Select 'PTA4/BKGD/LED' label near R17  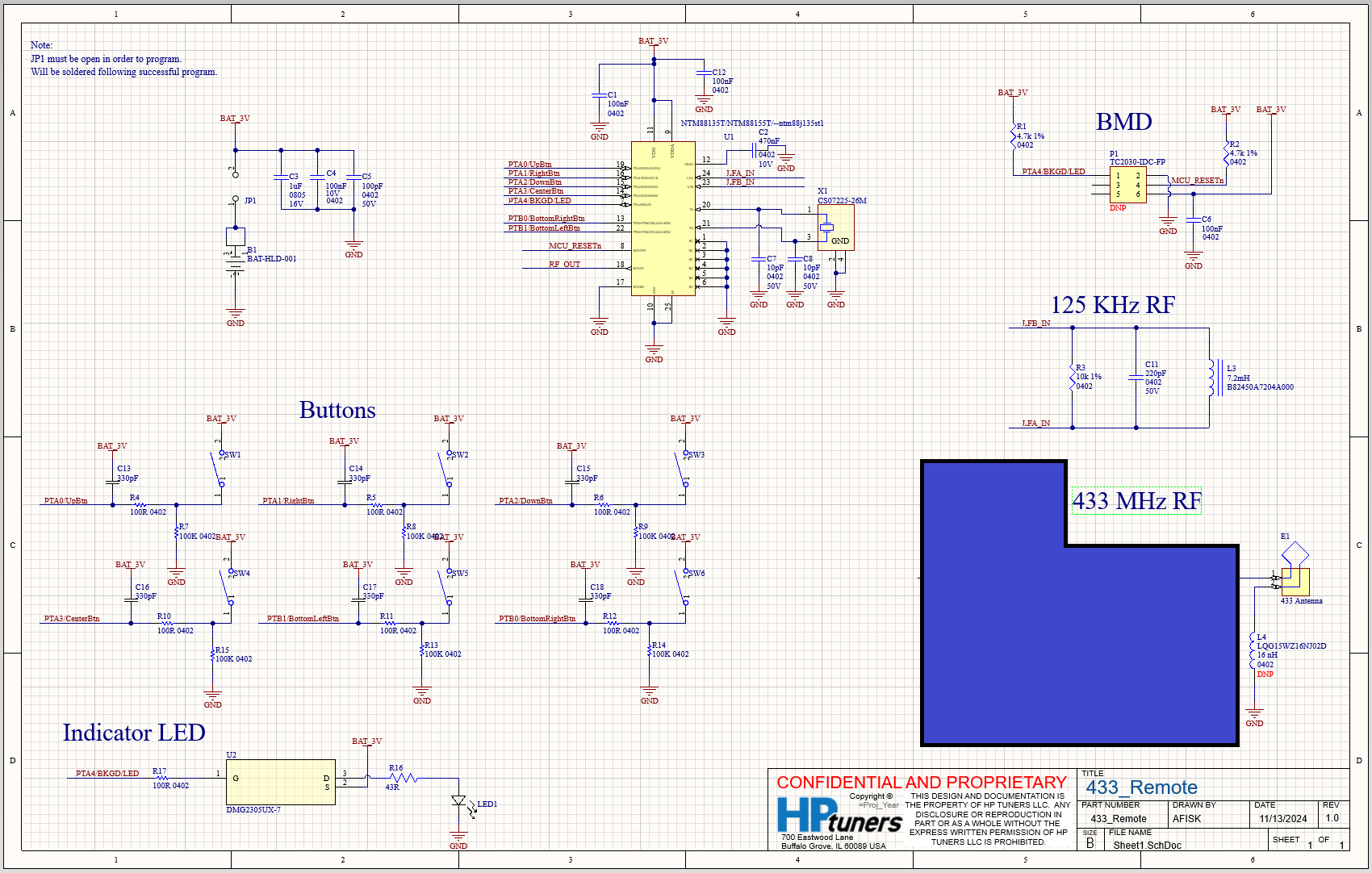(107, 774)
